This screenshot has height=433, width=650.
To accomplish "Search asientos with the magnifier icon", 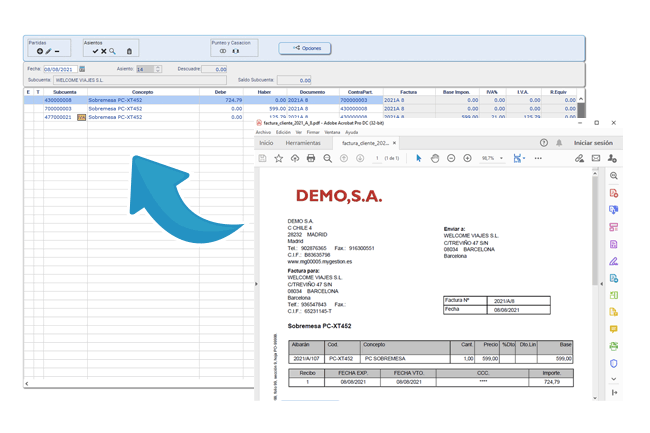I will (x=113, y=51).
